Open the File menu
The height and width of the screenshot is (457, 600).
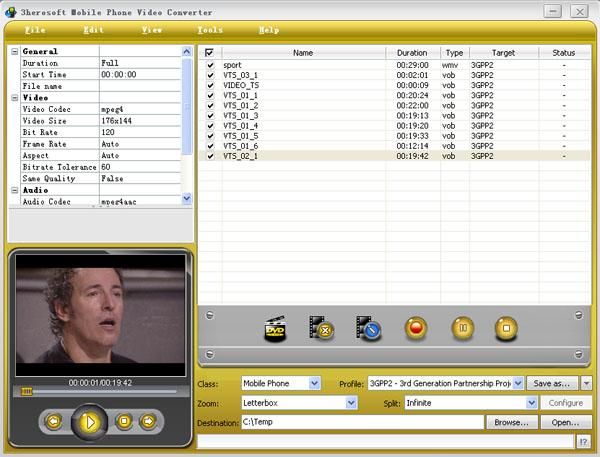(x=35, y=30)
